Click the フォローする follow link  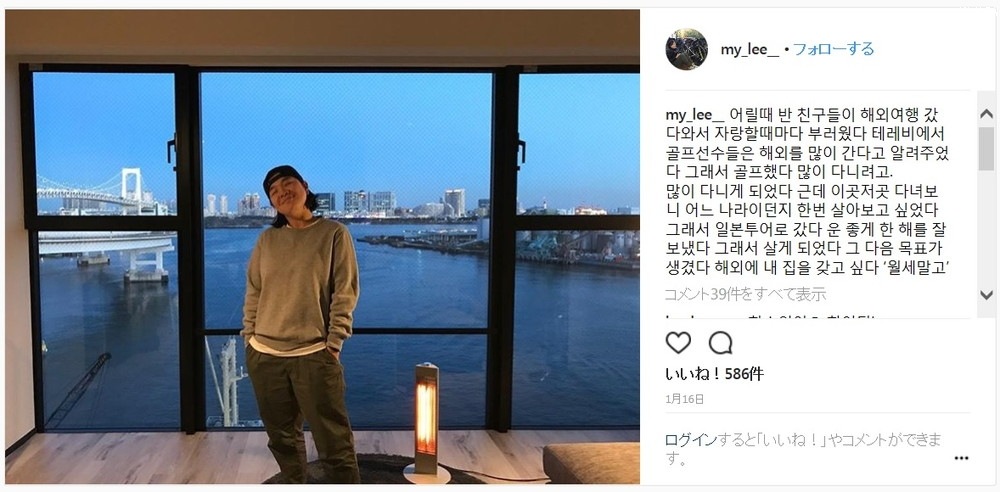click(x=834, y=49)
